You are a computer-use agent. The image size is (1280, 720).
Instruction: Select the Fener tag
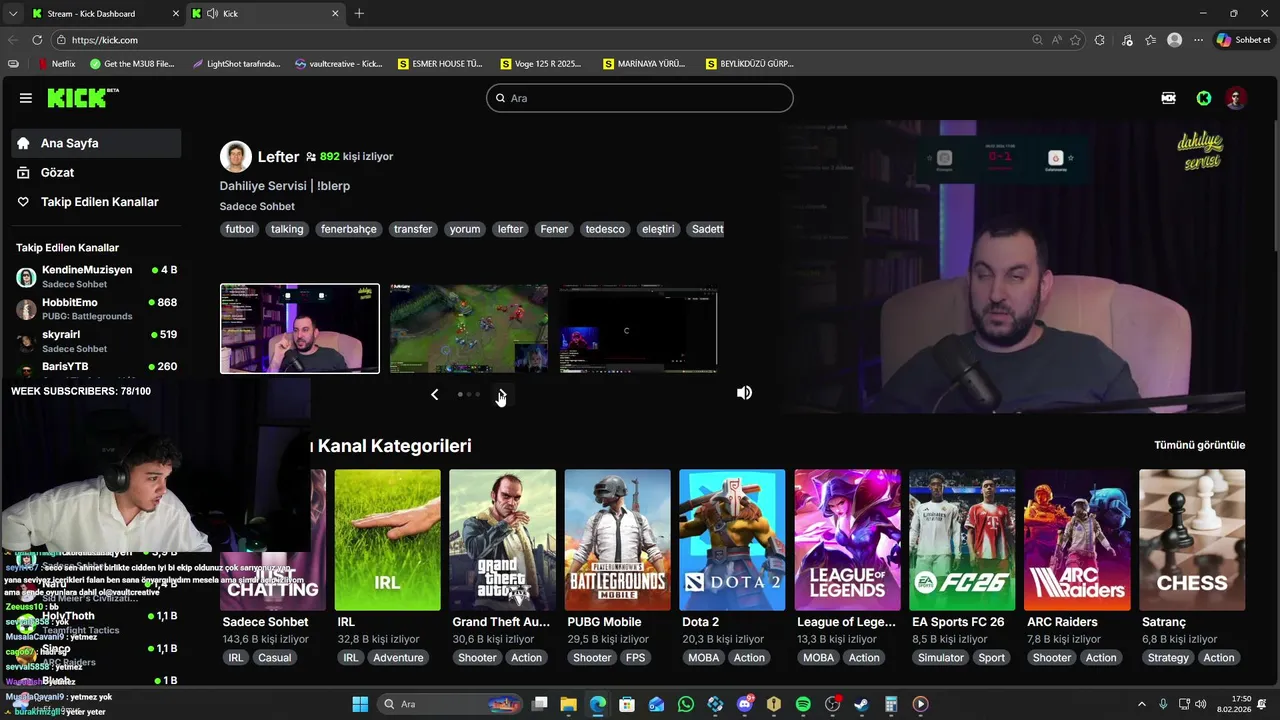554,229
